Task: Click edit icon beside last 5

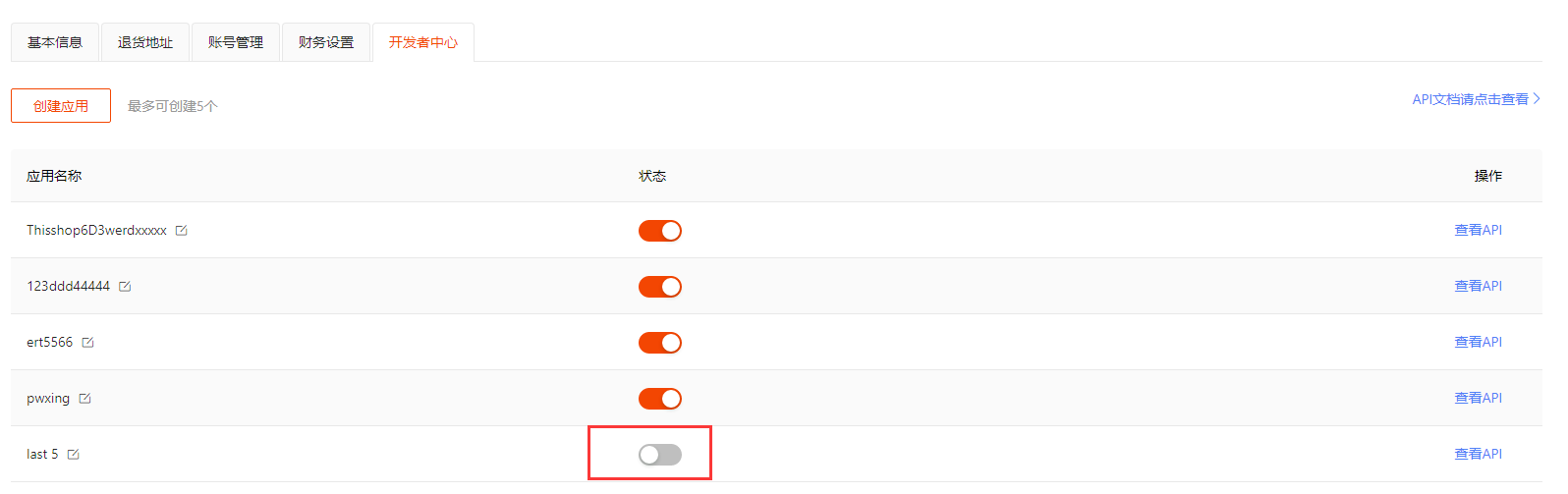Action: (x=73, y=455)
